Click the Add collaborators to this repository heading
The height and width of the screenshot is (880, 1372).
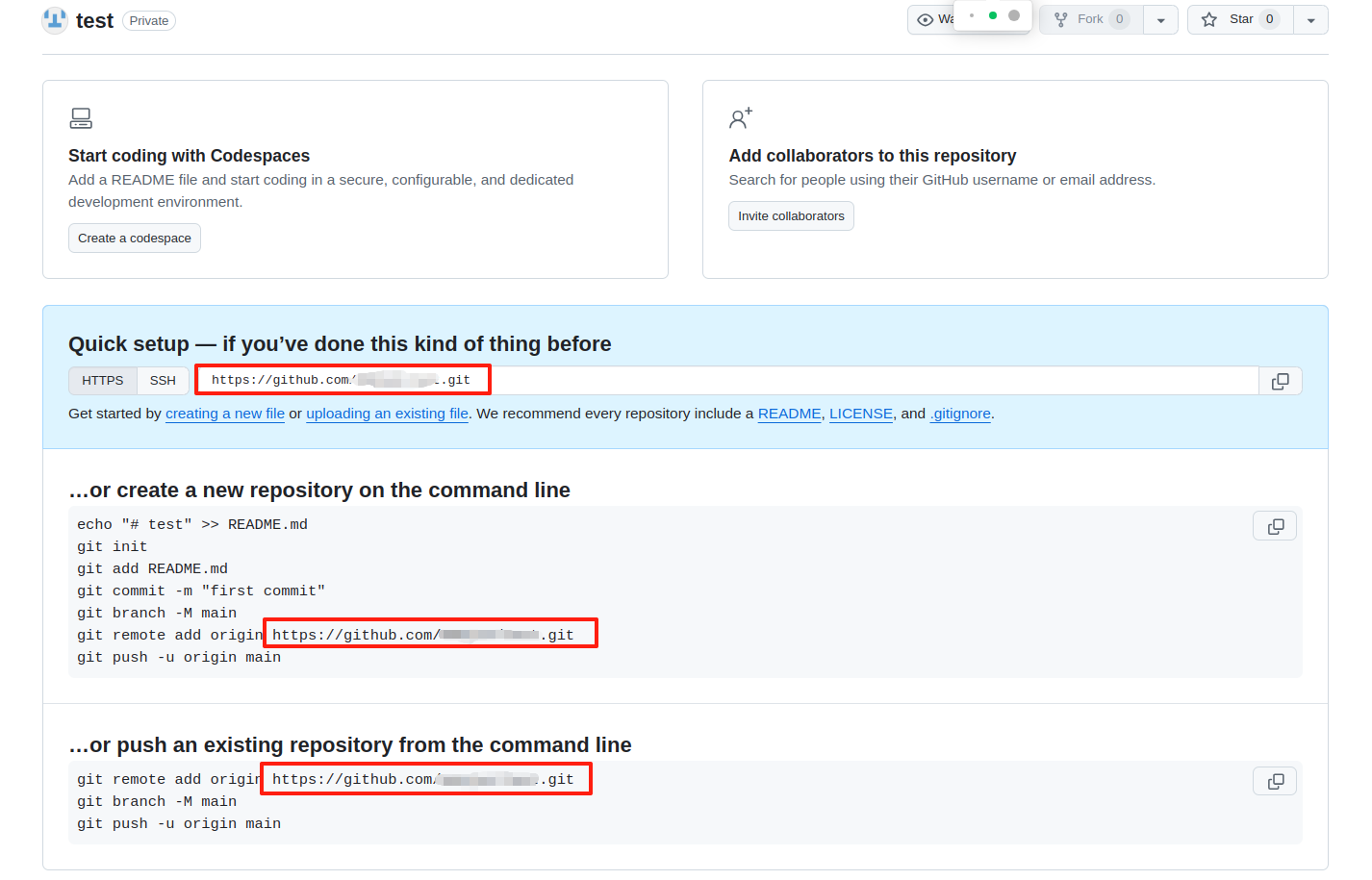873,156
